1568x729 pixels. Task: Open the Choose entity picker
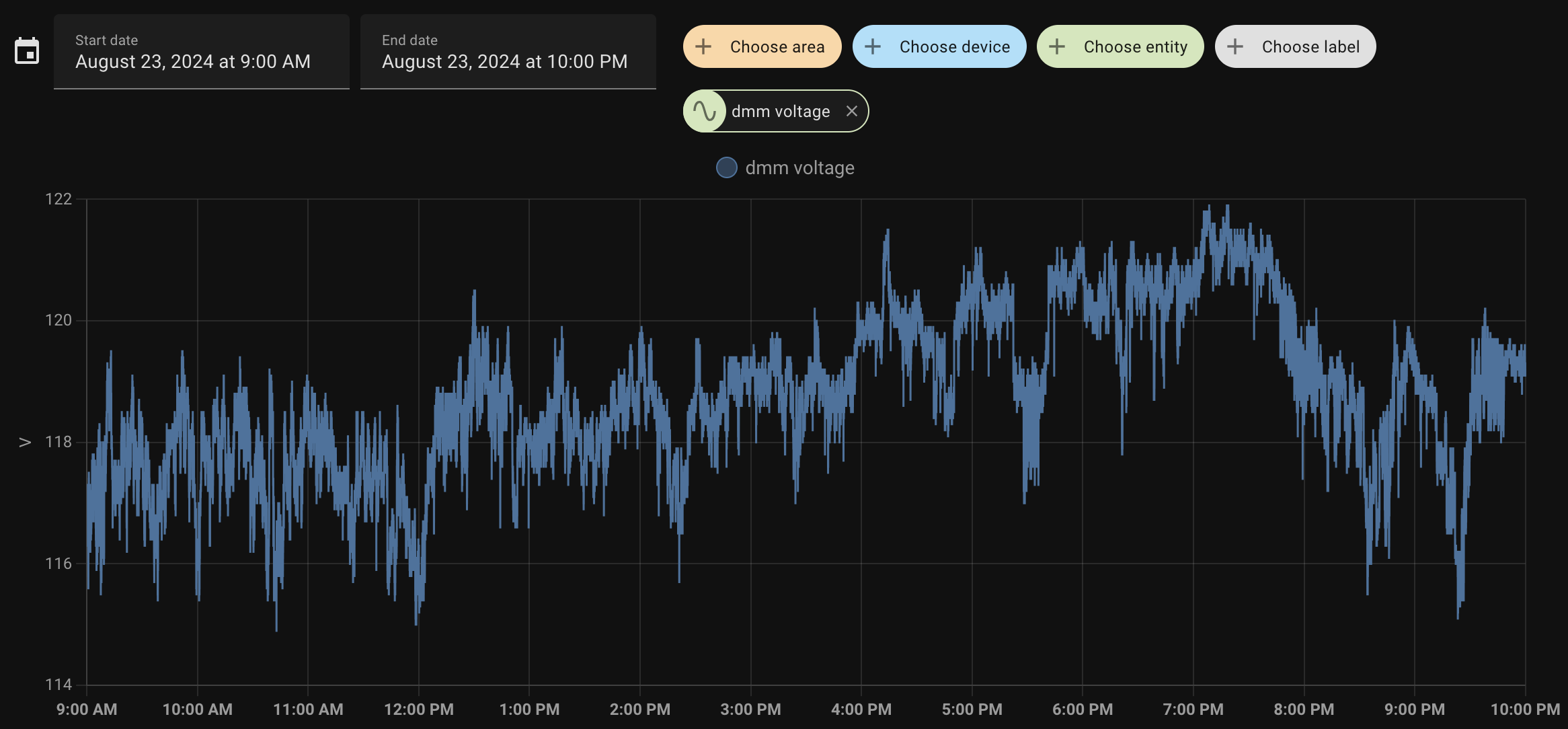1135,46
